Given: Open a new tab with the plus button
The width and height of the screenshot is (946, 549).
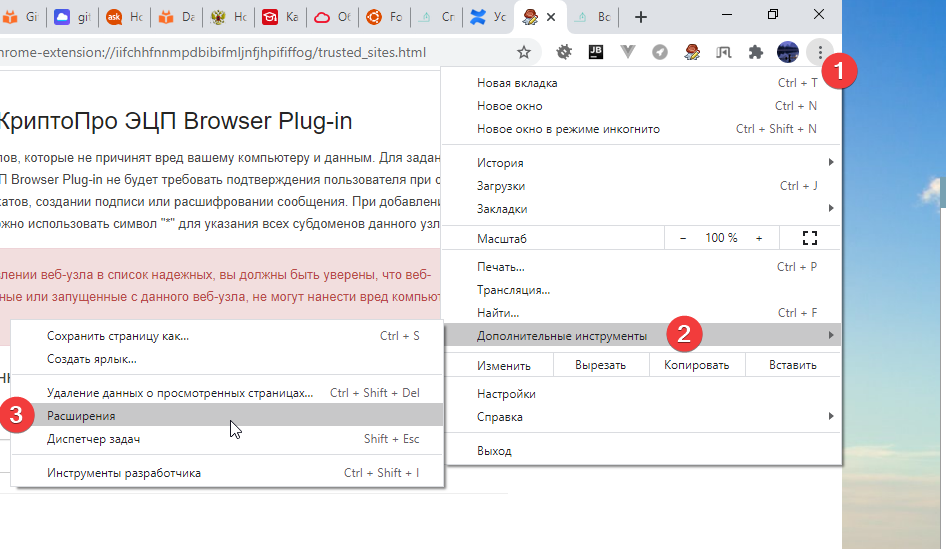Looking at the screenshot, I should [641, 17].
